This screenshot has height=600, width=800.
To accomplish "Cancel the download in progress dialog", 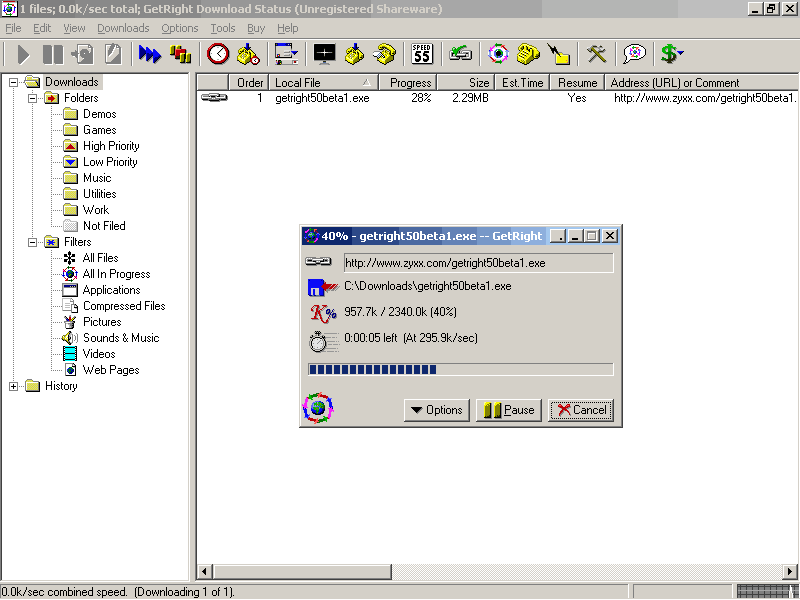I will click(x=580, y=410).
